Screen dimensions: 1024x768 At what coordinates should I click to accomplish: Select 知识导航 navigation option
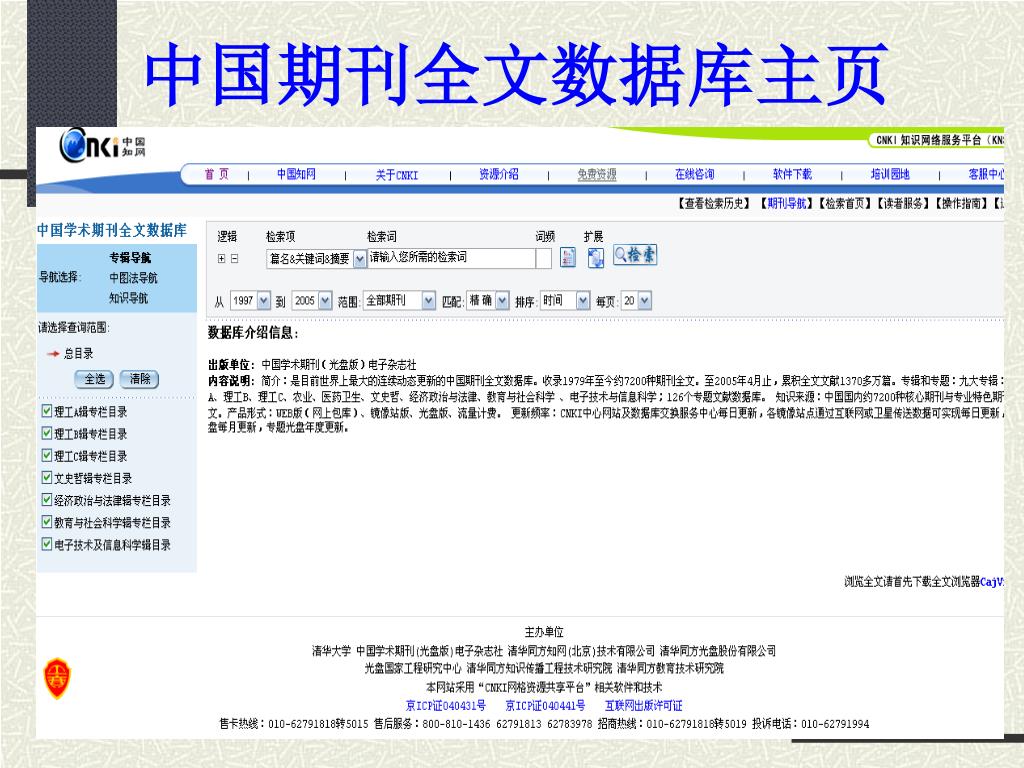(129, 298)
